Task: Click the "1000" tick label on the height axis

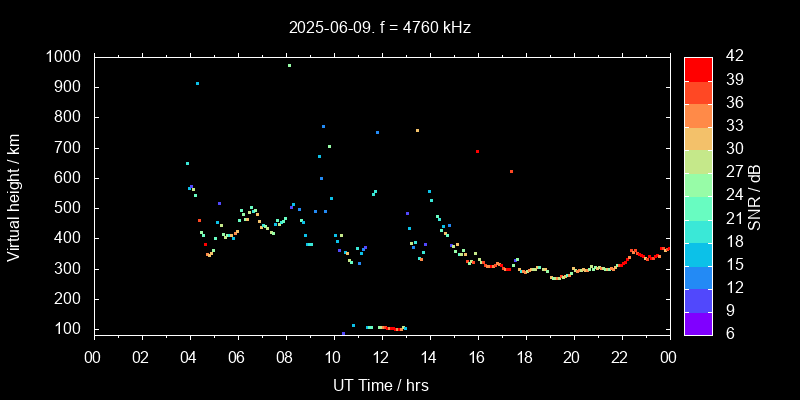Action: [x=65, y=57]
